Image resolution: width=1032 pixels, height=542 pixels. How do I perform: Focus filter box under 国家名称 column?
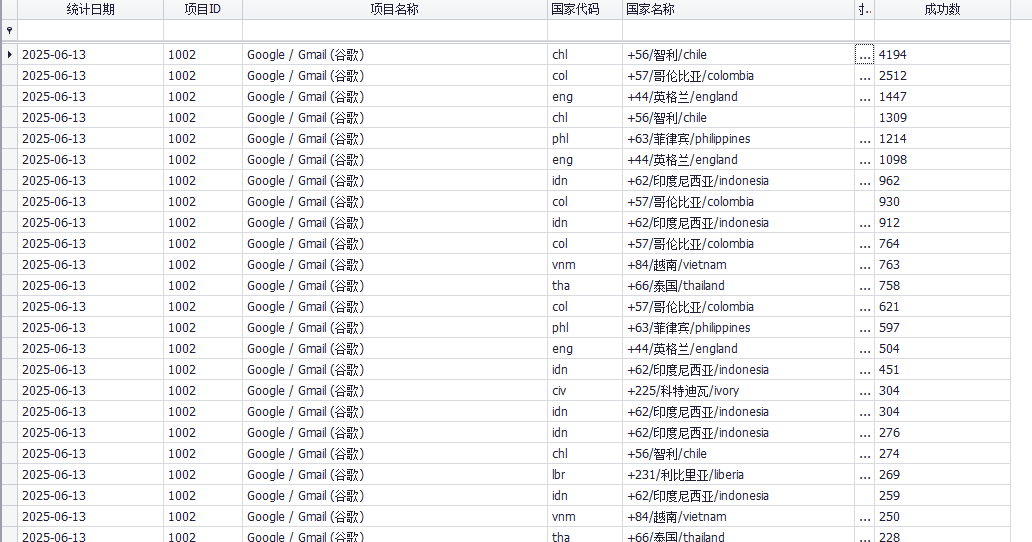[738, 30]
